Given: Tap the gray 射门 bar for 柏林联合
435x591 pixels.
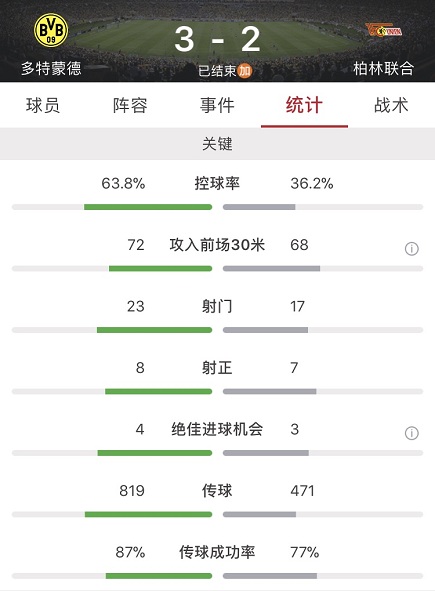Looking at the screenshot, I should click(x=265, y=330).
